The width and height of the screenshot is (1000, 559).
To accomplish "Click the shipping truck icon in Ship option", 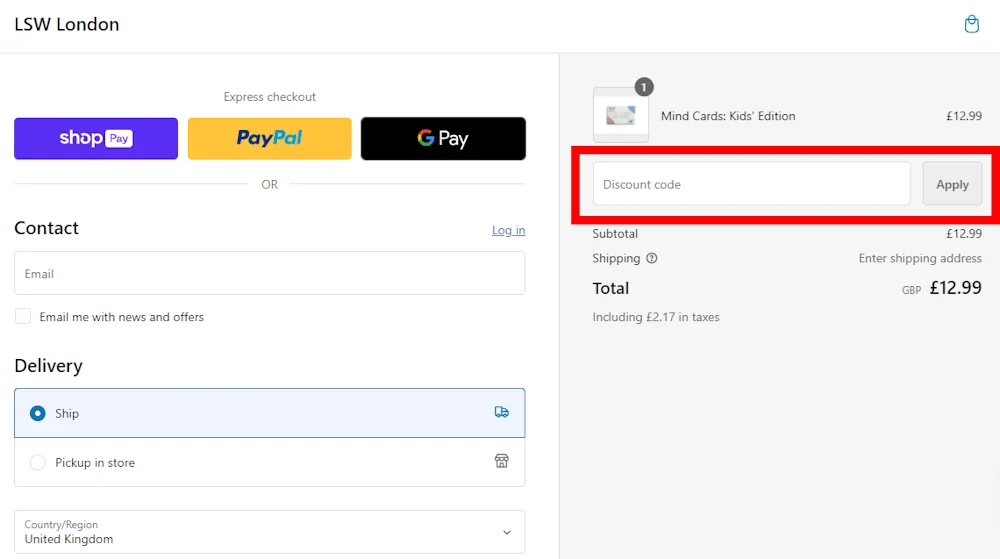I will [x=501, y=412].
